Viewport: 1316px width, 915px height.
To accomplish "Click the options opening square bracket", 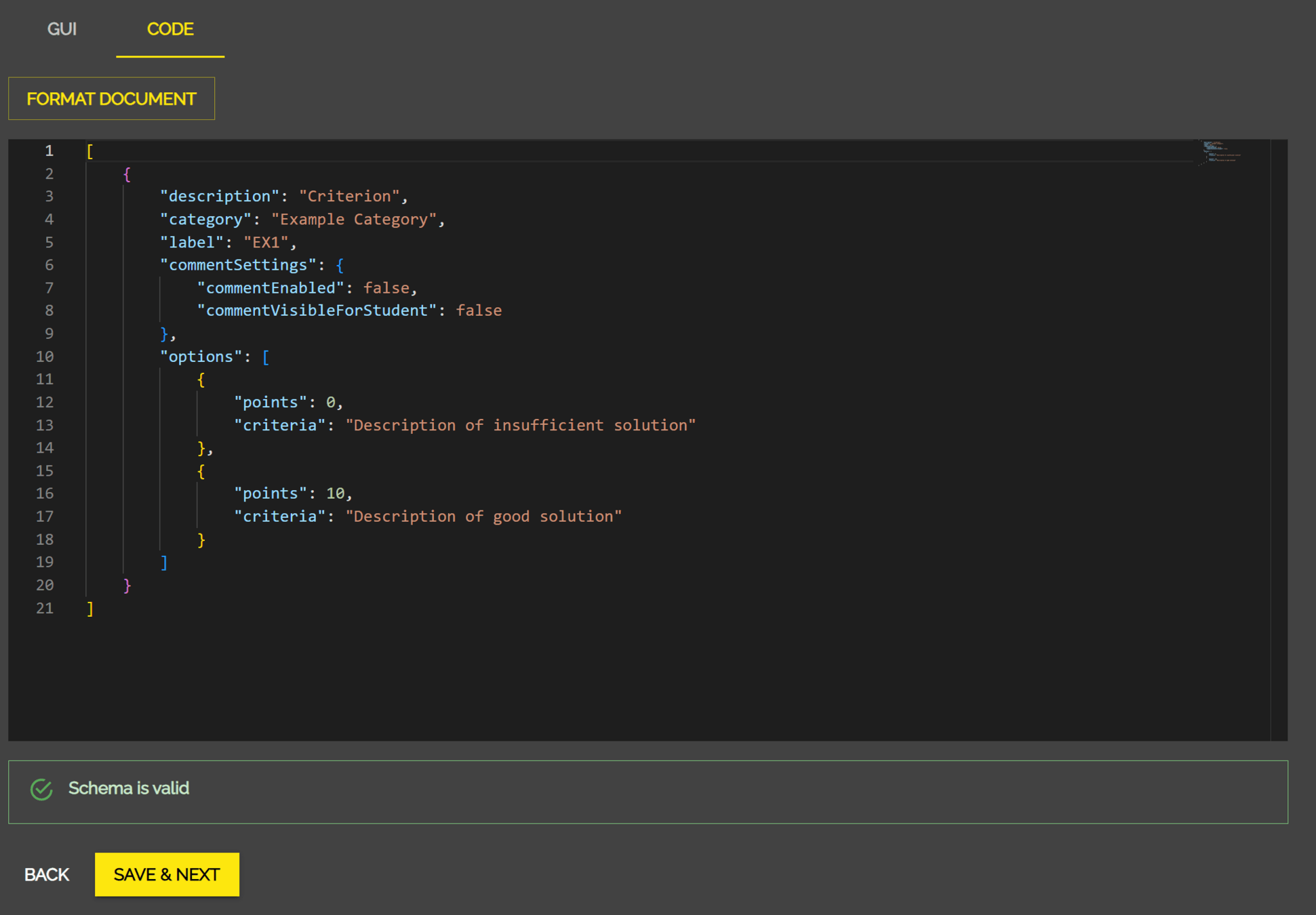I will (266, 357).
